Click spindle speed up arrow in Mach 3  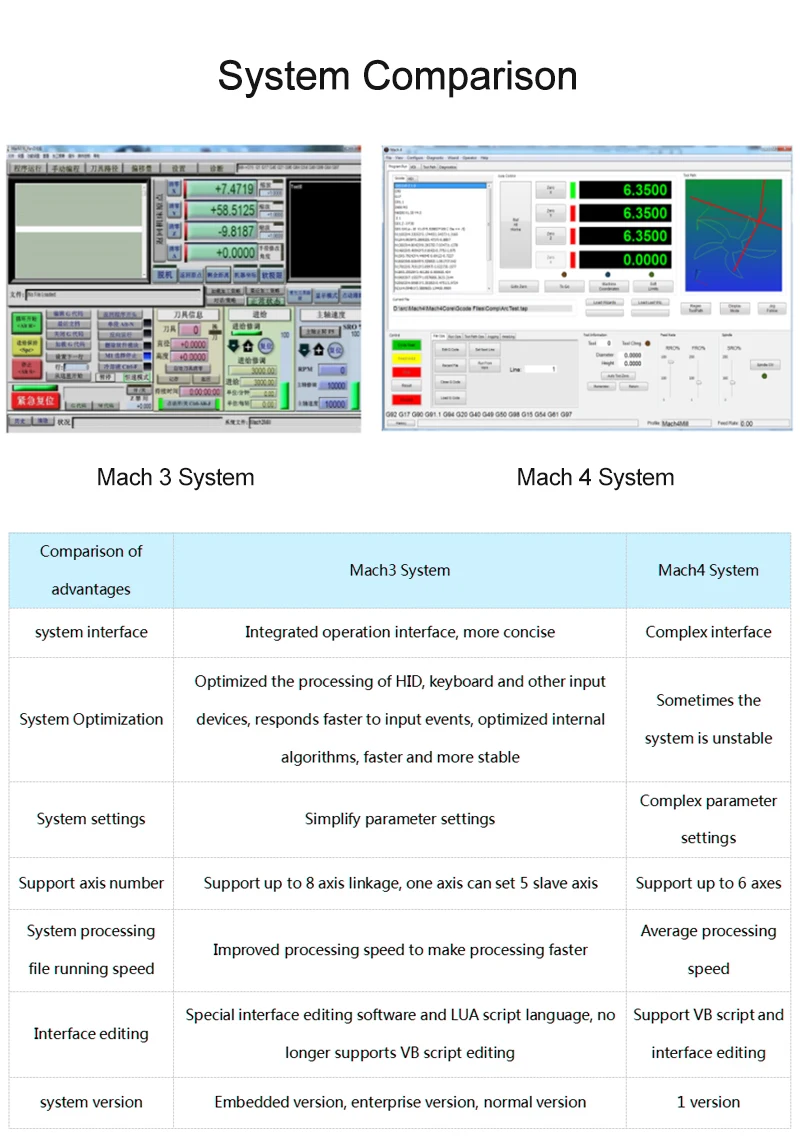[x=319, y=350]
